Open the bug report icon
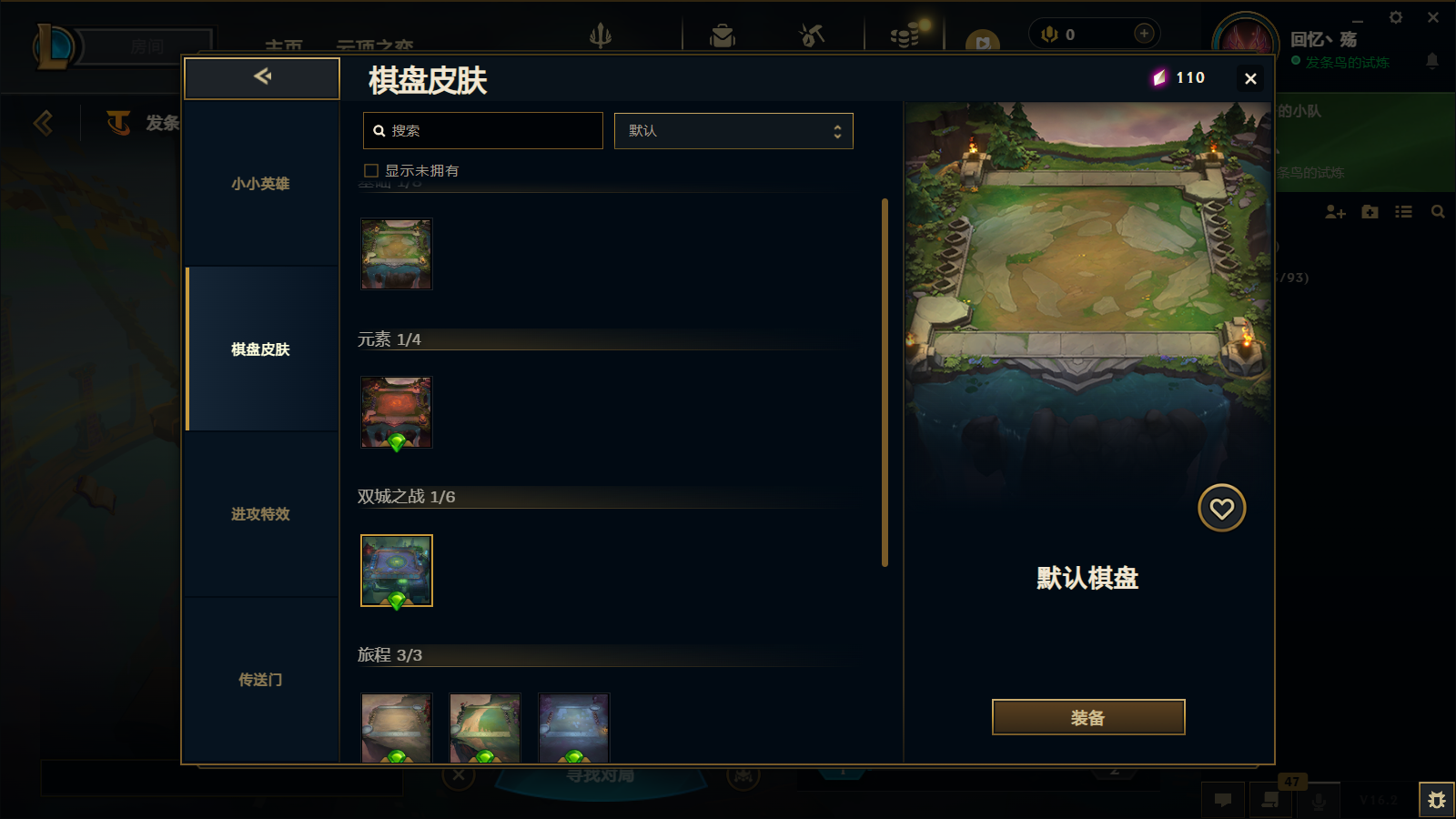The width and height of the screenshot is (1456, 819). pyautogui.click(x=1437, y=800)
